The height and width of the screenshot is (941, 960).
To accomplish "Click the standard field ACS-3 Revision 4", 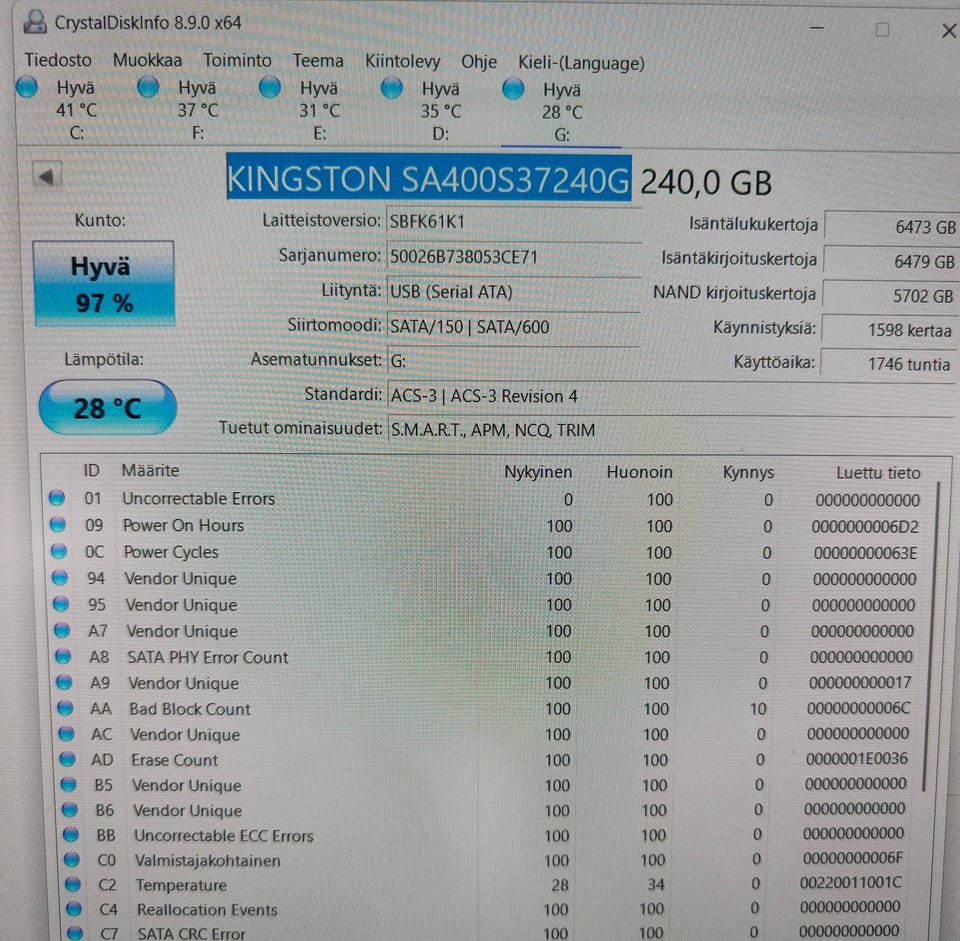I will pos(670,396).
